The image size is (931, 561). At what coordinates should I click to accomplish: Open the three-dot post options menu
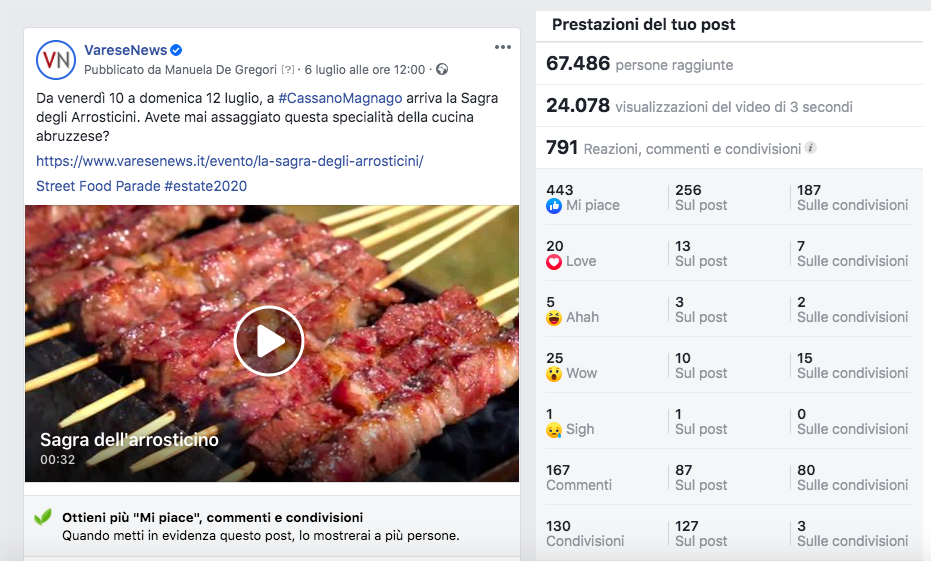[x=503, y=47]
